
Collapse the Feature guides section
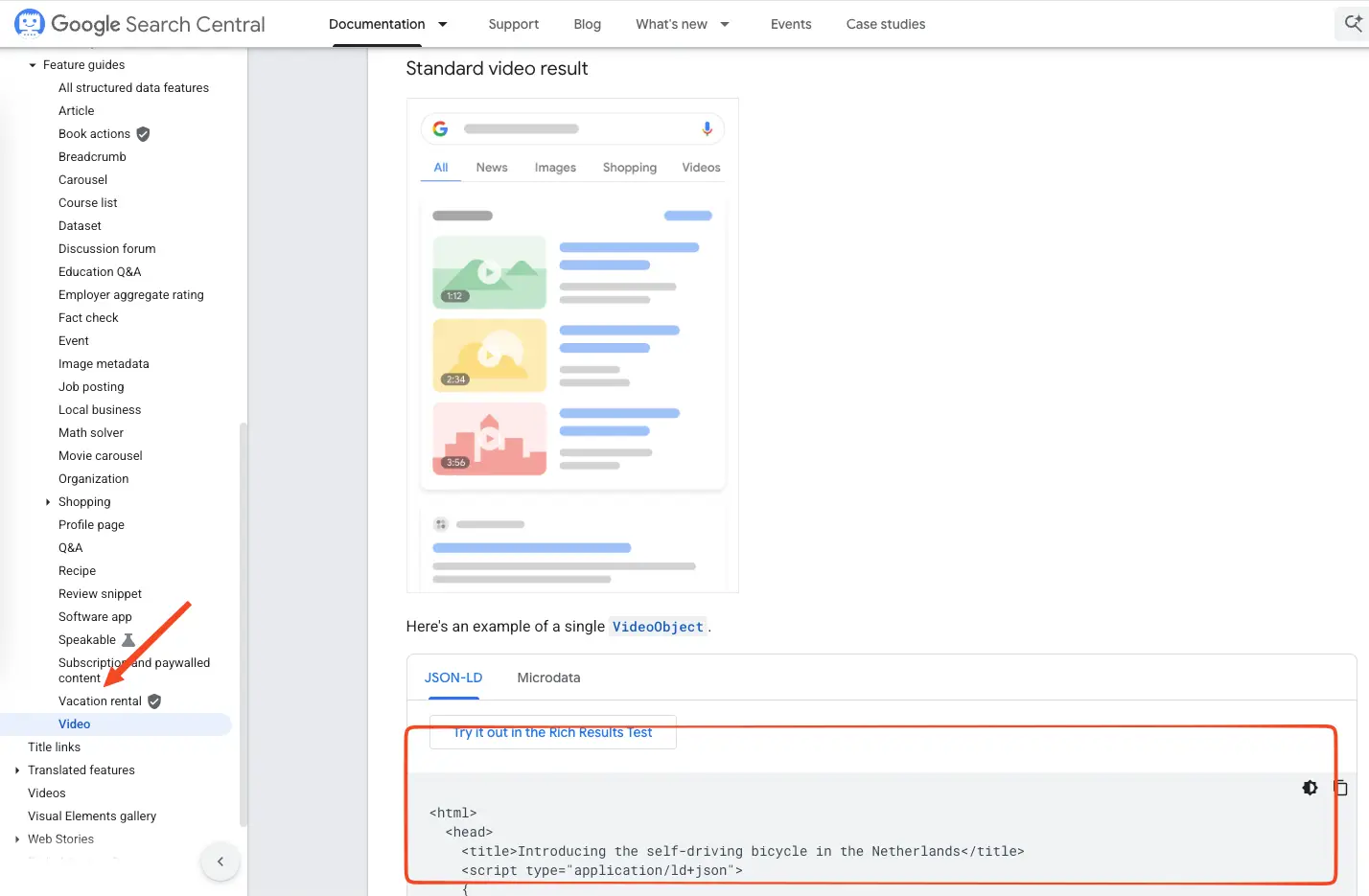(x=33, y=65)
